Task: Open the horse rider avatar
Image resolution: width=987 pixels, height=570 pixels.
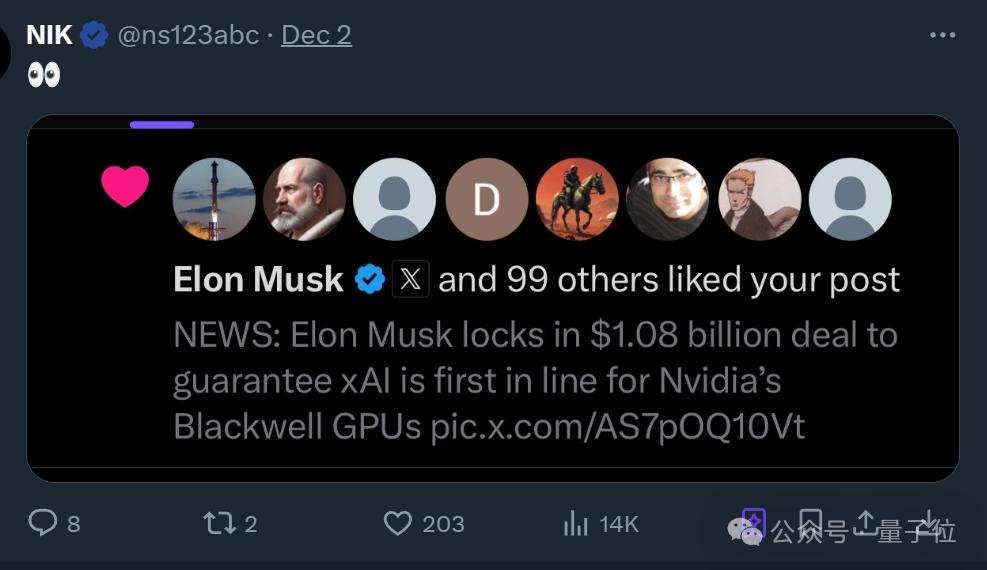Action: tap(577, 199)
